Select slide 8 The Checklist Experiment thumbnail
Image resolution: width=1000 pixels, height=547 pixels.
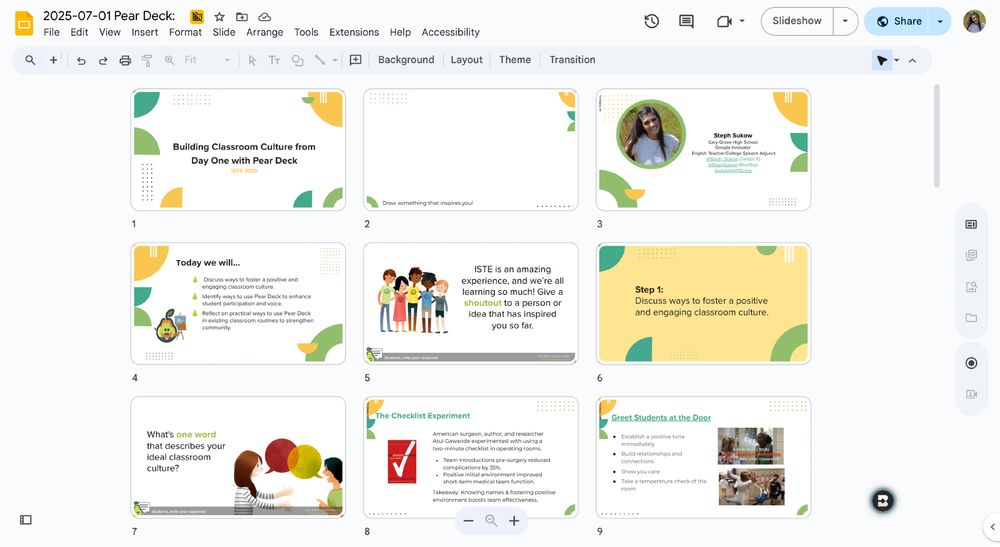coord(471,457)
